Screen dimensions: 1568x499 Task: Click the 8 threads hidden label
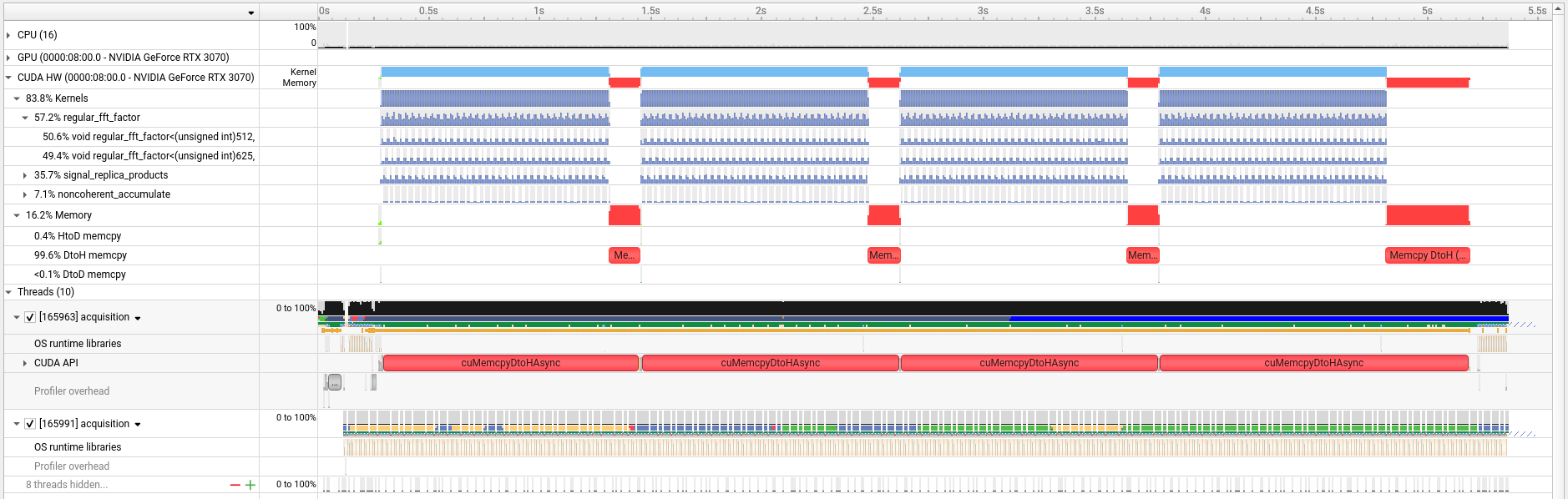pyautogui.click(x=66, y=485)
